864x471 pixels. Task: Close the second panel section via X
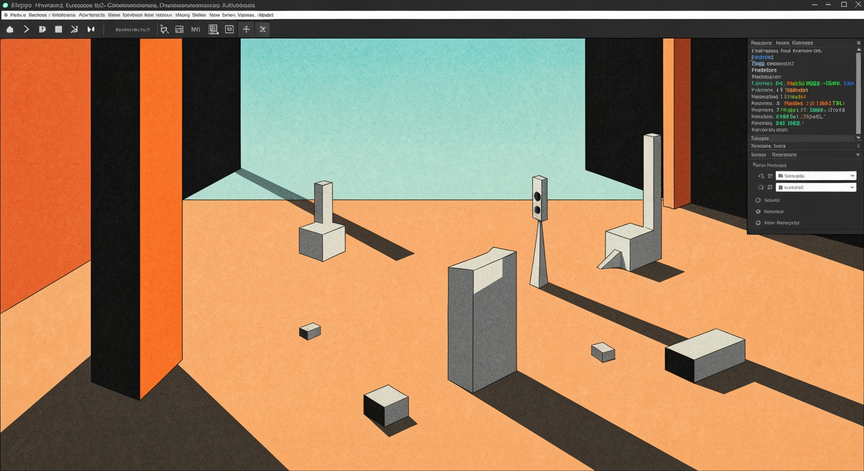pyautogui.click(x=858, y=146)
